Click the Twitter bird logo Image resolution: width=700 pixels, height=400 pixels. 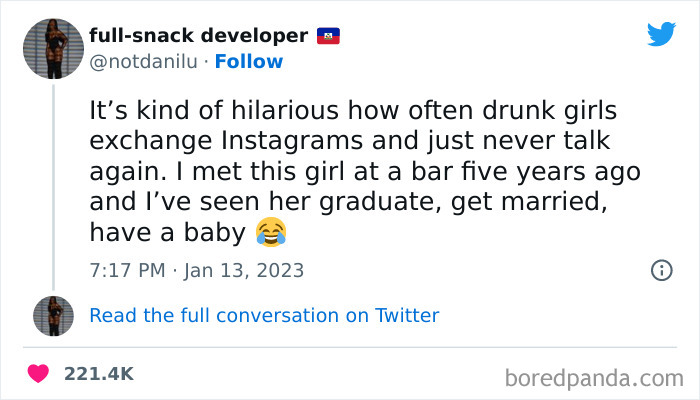[661, 35]
